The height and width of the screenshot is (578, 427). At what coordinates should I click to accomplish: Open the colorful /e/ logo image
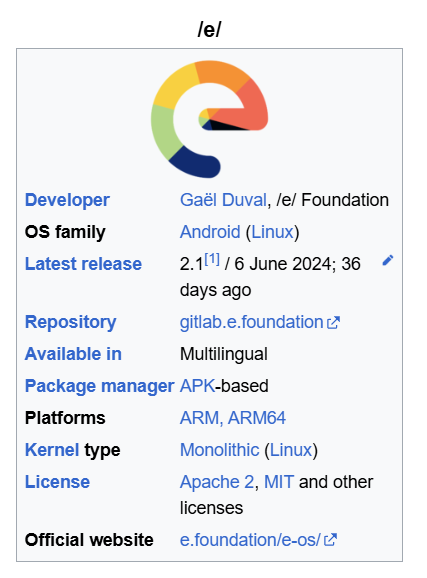pyautogui.click(x=209, y=119)
